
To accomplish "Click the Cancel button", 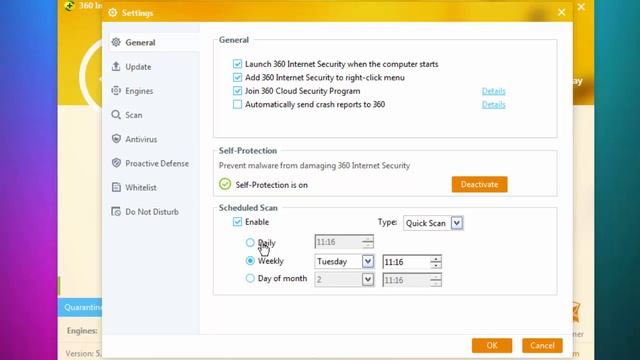I will (542, 345).
